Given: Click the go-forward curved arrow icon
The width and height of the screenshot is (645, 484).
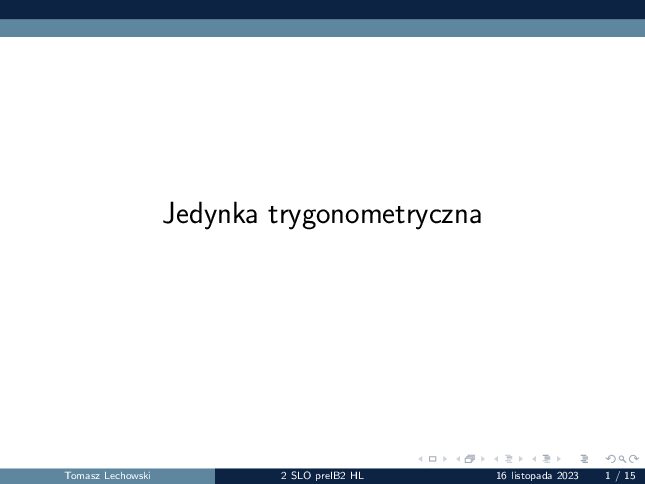Looking at the screenshot, I should pyautogui.click(x=634, y=459).
